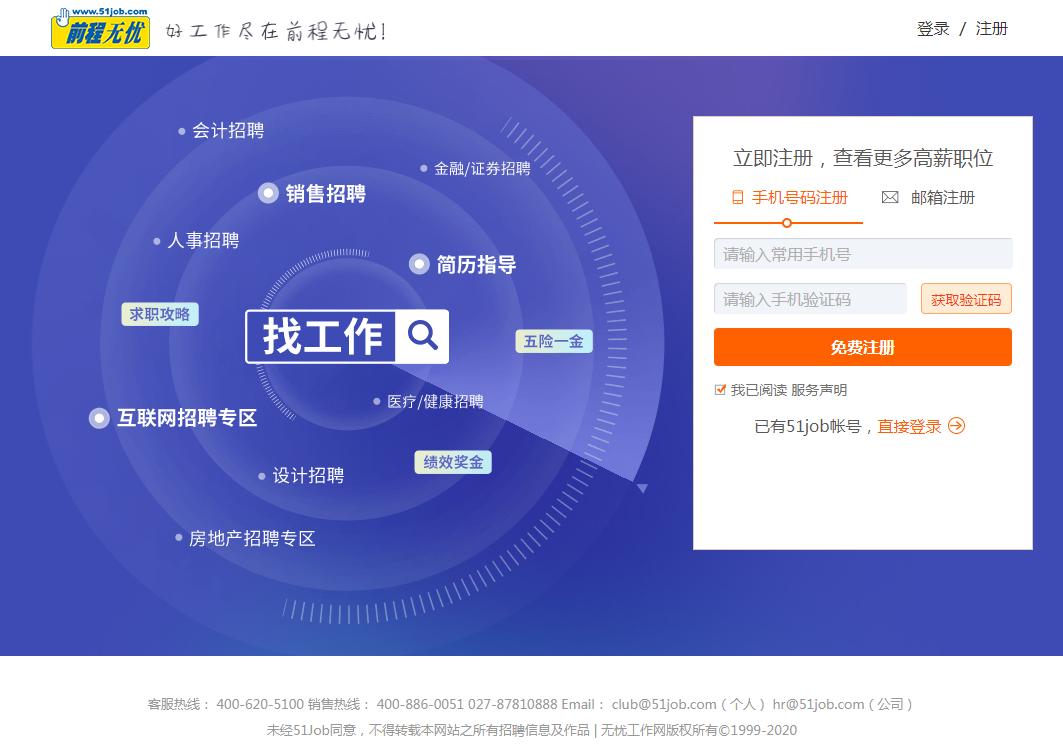The height and width of the screenshot is (752, 1063).
Task: Click the circular arrow icon after 直接登录
Action: coord(957,425)
